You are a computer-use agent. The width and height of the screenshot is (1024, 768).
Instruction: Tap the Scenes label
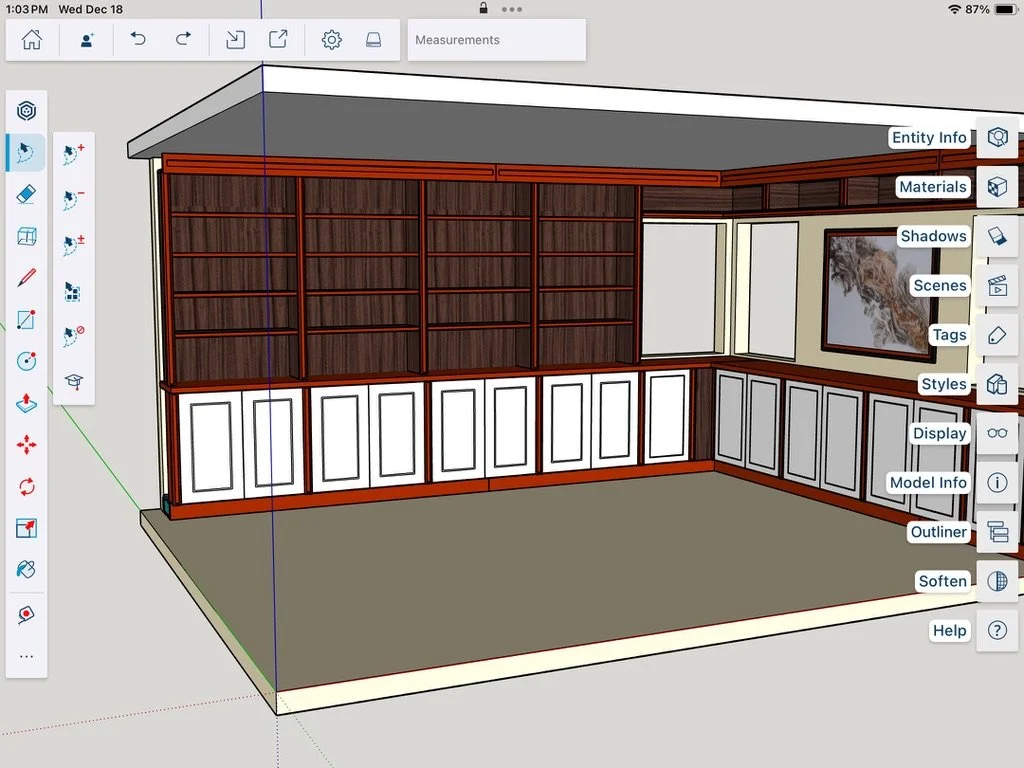tap(940, 285)
